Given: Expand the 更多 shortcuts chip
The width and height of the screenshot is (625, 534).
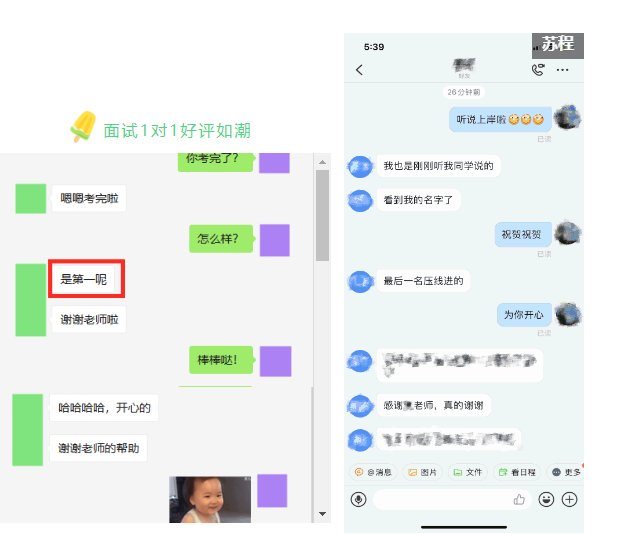Looking at the screenshot, I should point(566,472).
